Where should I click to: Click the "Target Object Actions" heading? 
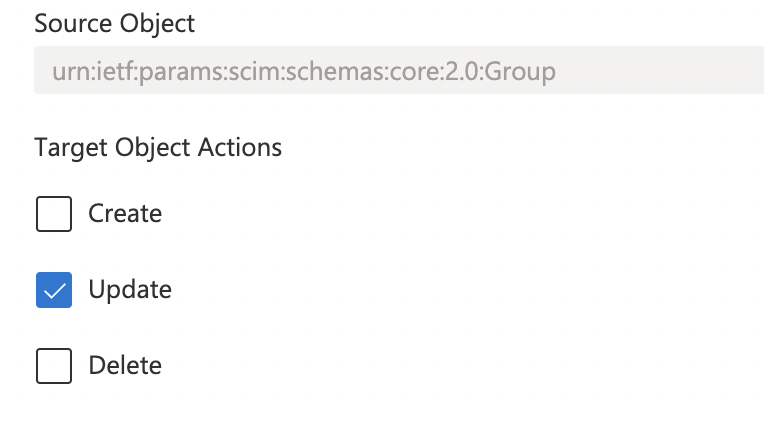tap(158, 148)
